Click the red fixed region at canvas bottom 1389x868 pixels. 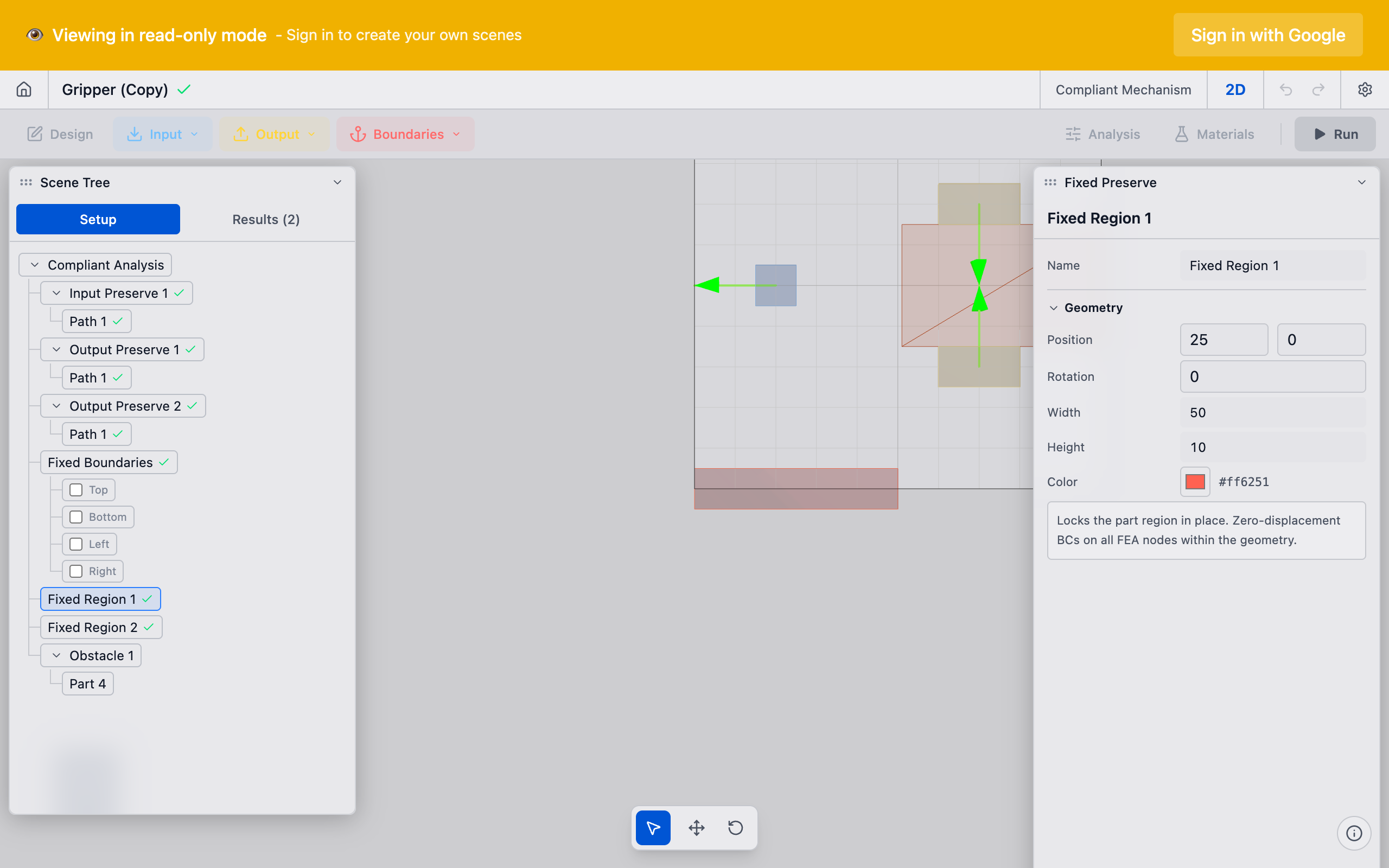[x=795, y=489]
